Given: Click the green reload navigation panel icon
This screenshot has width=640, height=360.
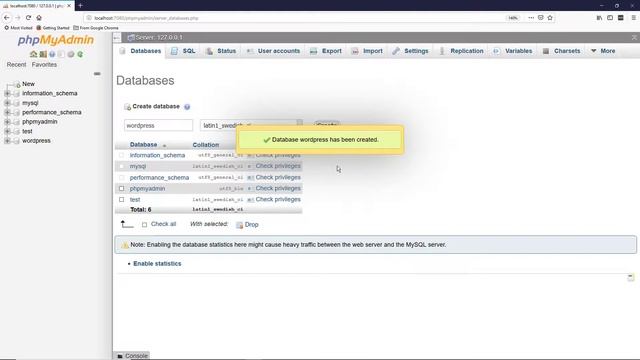Looking at the screenshot, I should (x=80, y=54).
